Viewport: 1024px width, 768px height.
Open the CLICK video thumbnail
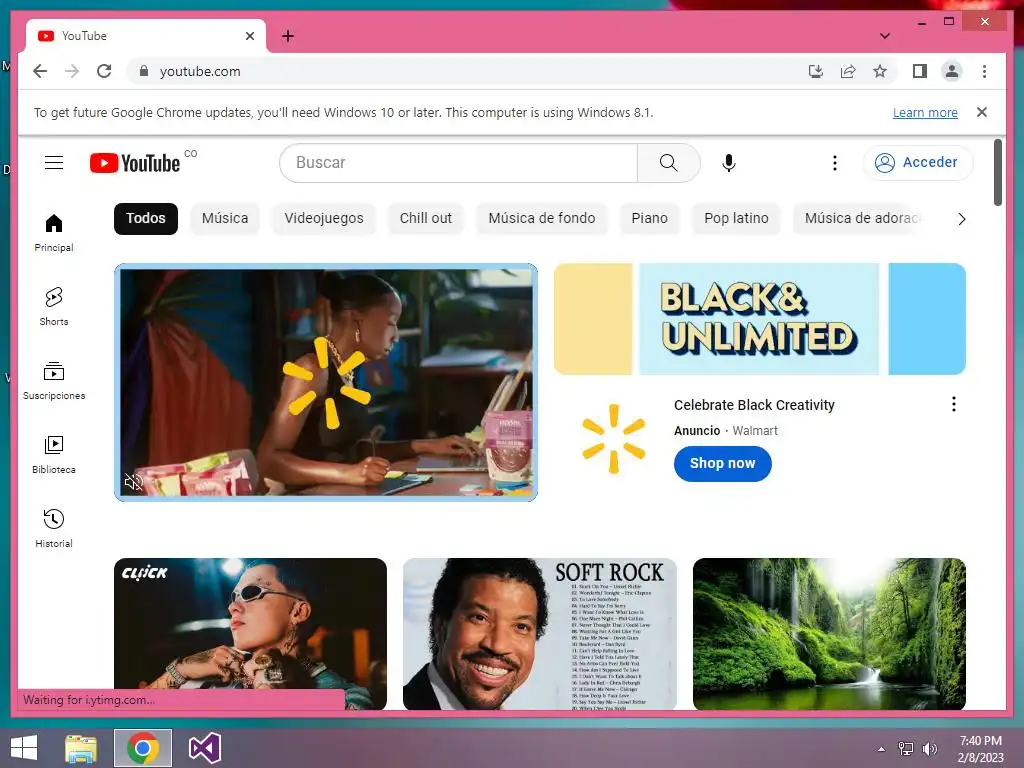click(x=250, y=633)
